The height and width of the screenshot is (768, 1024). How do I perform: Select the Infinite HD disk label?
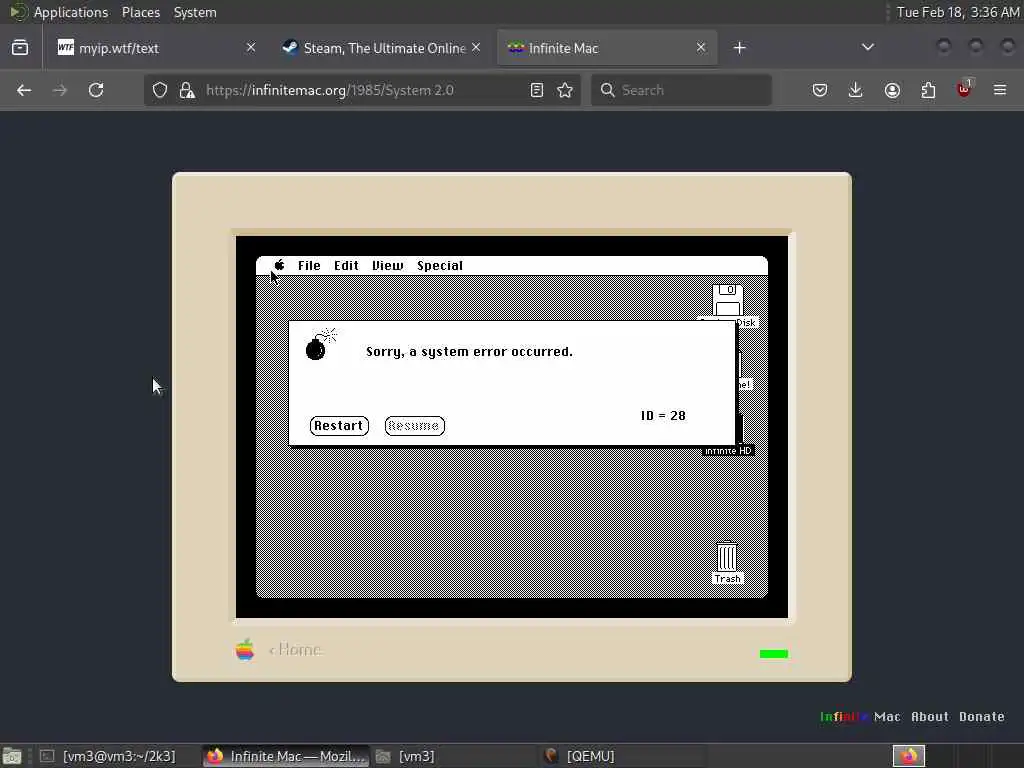728,451
